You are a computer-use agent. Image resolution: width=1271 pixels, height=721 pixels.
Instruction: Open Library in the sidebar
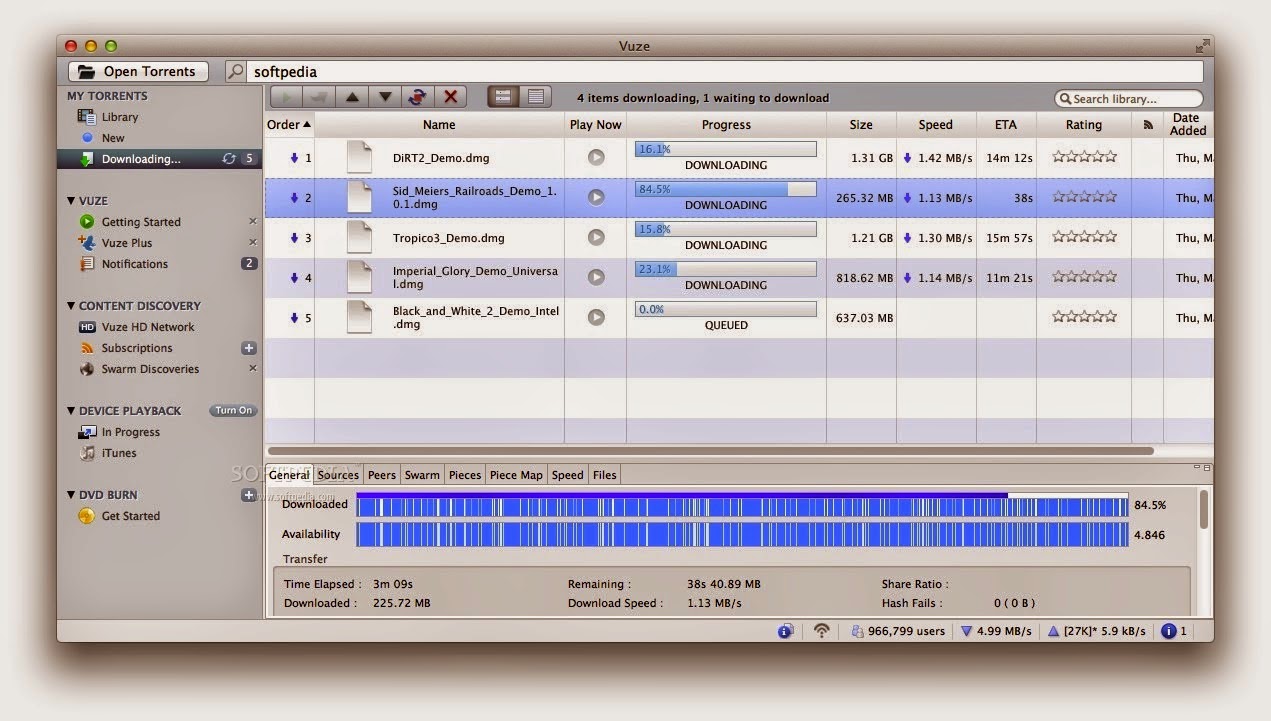coord(120,117)
